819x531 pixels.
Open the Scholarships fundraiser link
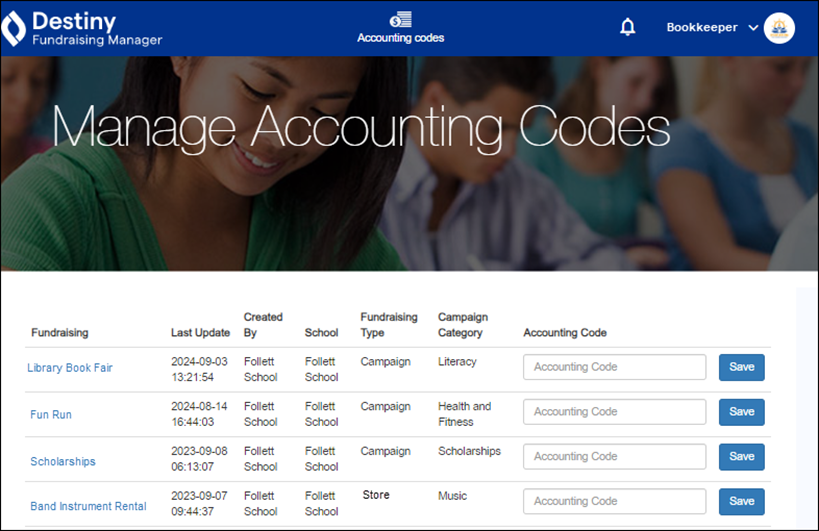tap(63, 462)
